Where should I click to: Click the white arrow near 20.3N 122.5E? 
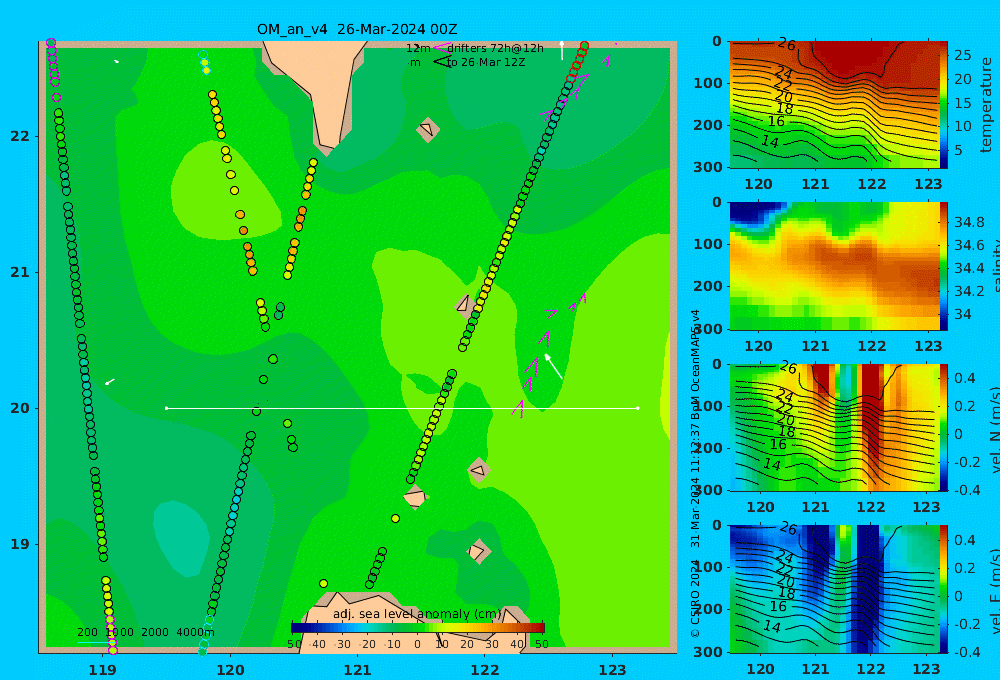coord(554,366)
